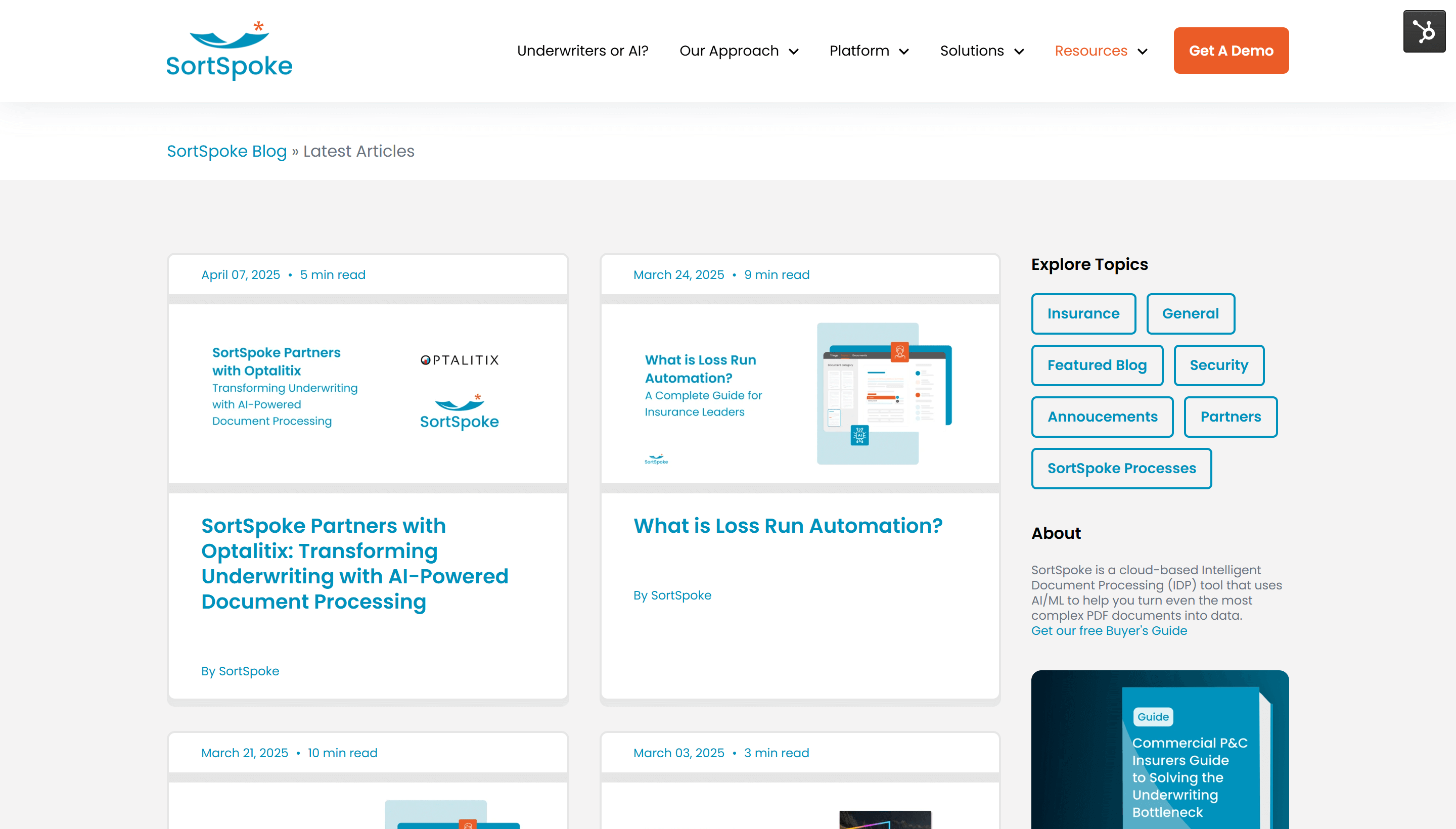
Task: Expand the Platform dropdown chevron
Action: pyautogui.click(x=903, y=52)
